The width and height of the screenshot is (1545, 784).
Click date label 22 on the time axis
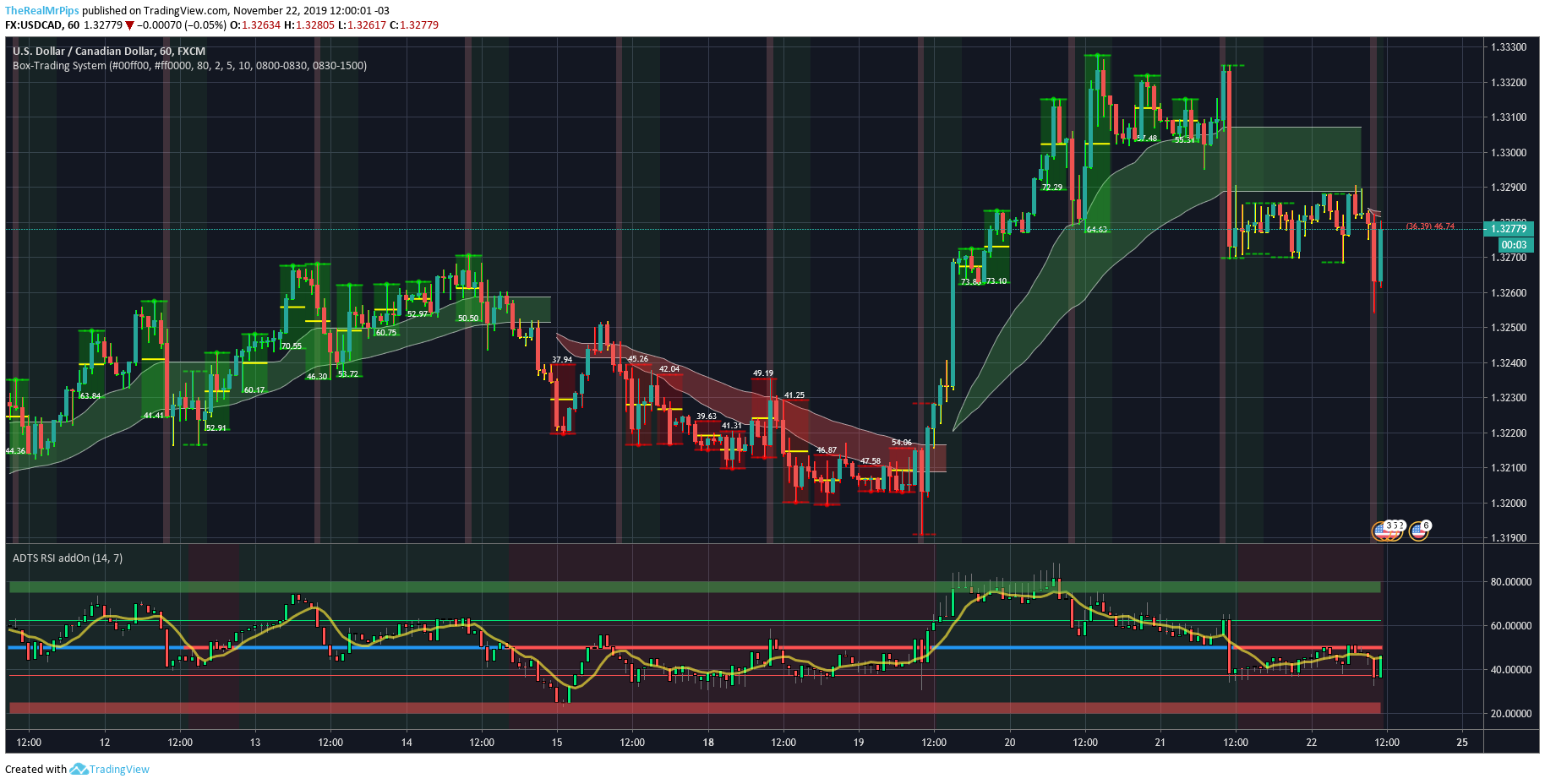tap(1312, 743)
